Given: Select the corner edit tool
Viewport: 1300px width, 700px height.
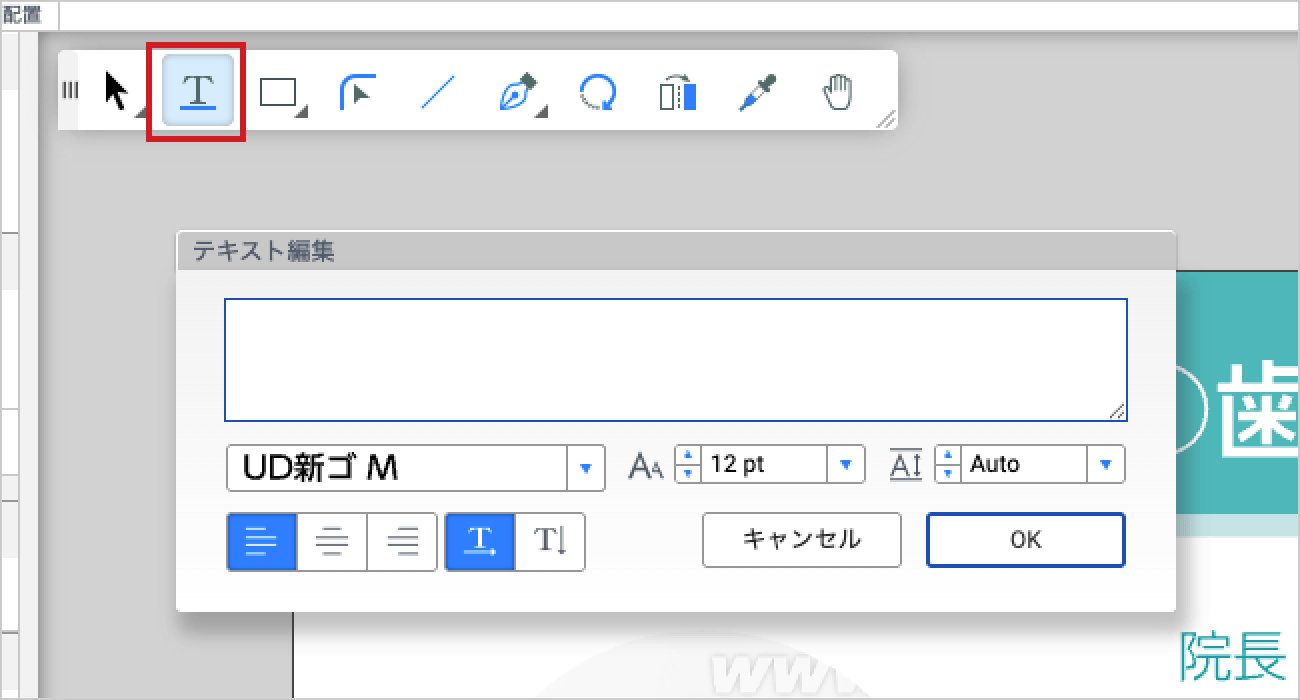Looking at the screenshot, I should point(358,91).
